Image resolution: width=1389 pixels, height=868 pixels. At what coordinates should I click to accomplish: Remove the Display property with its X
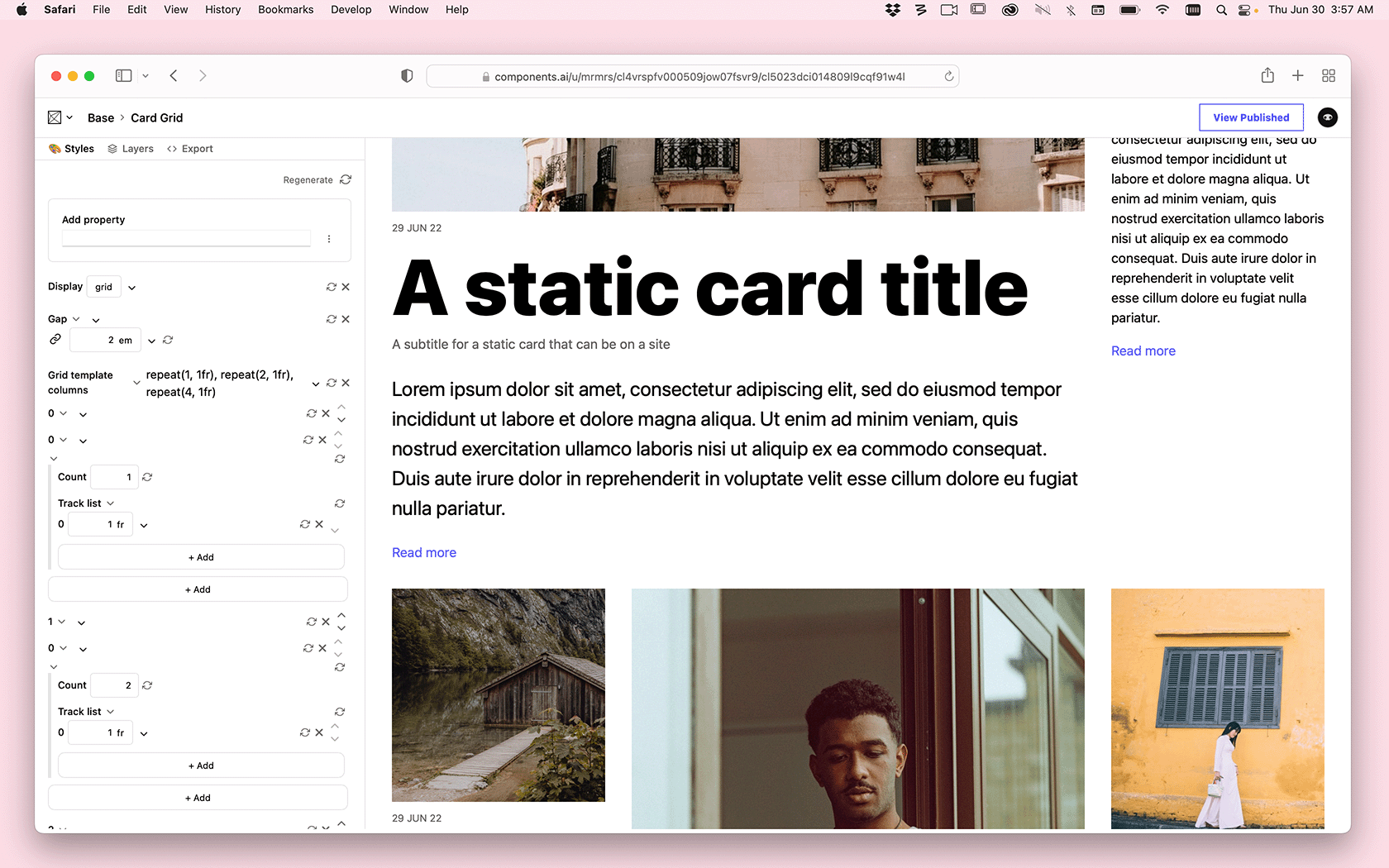coord(346,287)
